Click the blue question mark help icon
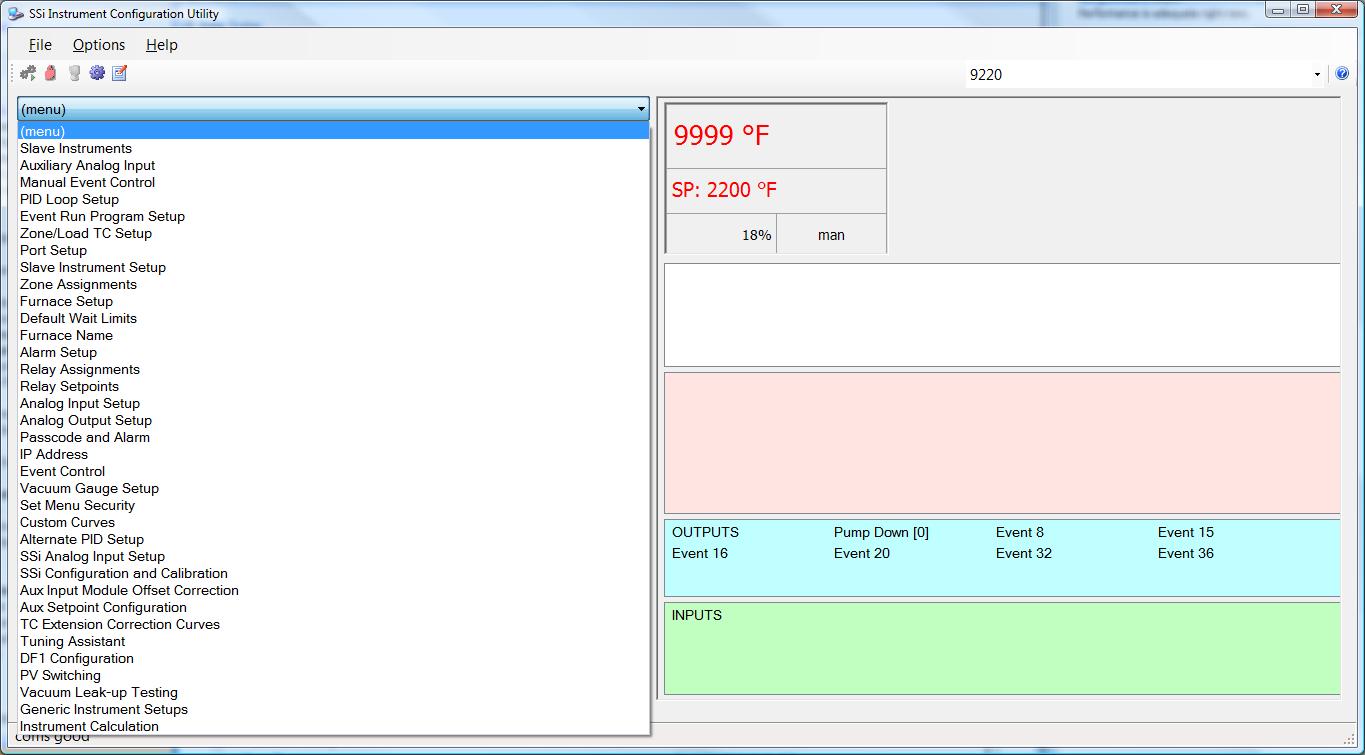Image resolution: width=1365 pixels, height=755 pixels. 1342,74
